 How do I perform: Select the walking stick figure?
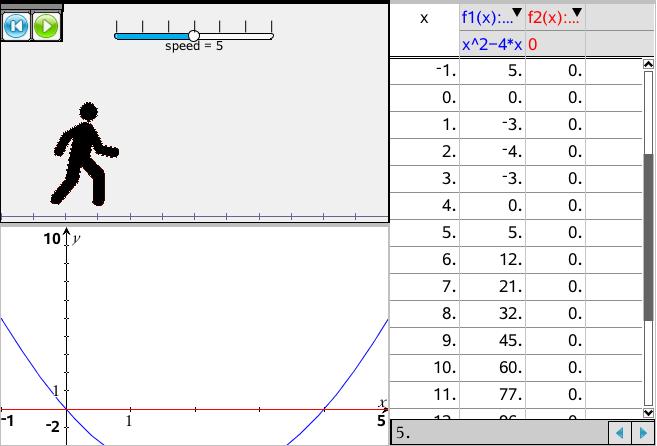pyautogui.click(x=85, y=153)
